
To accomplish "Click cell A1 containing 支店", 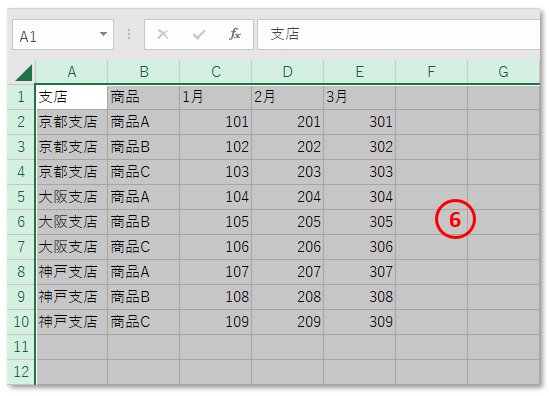I will [71, 97].
